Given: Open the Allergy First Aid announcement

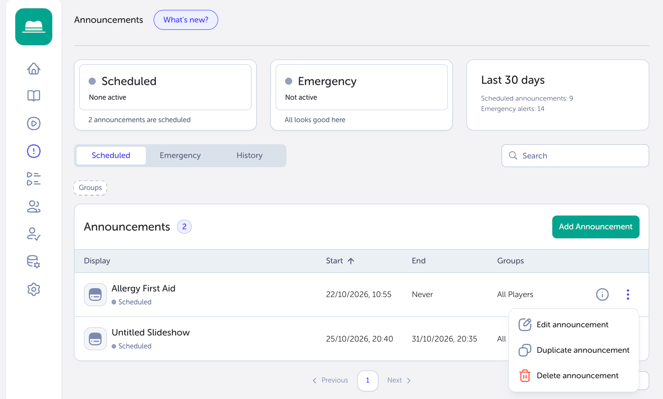Looking at the screenshot, I should [143, 288].
